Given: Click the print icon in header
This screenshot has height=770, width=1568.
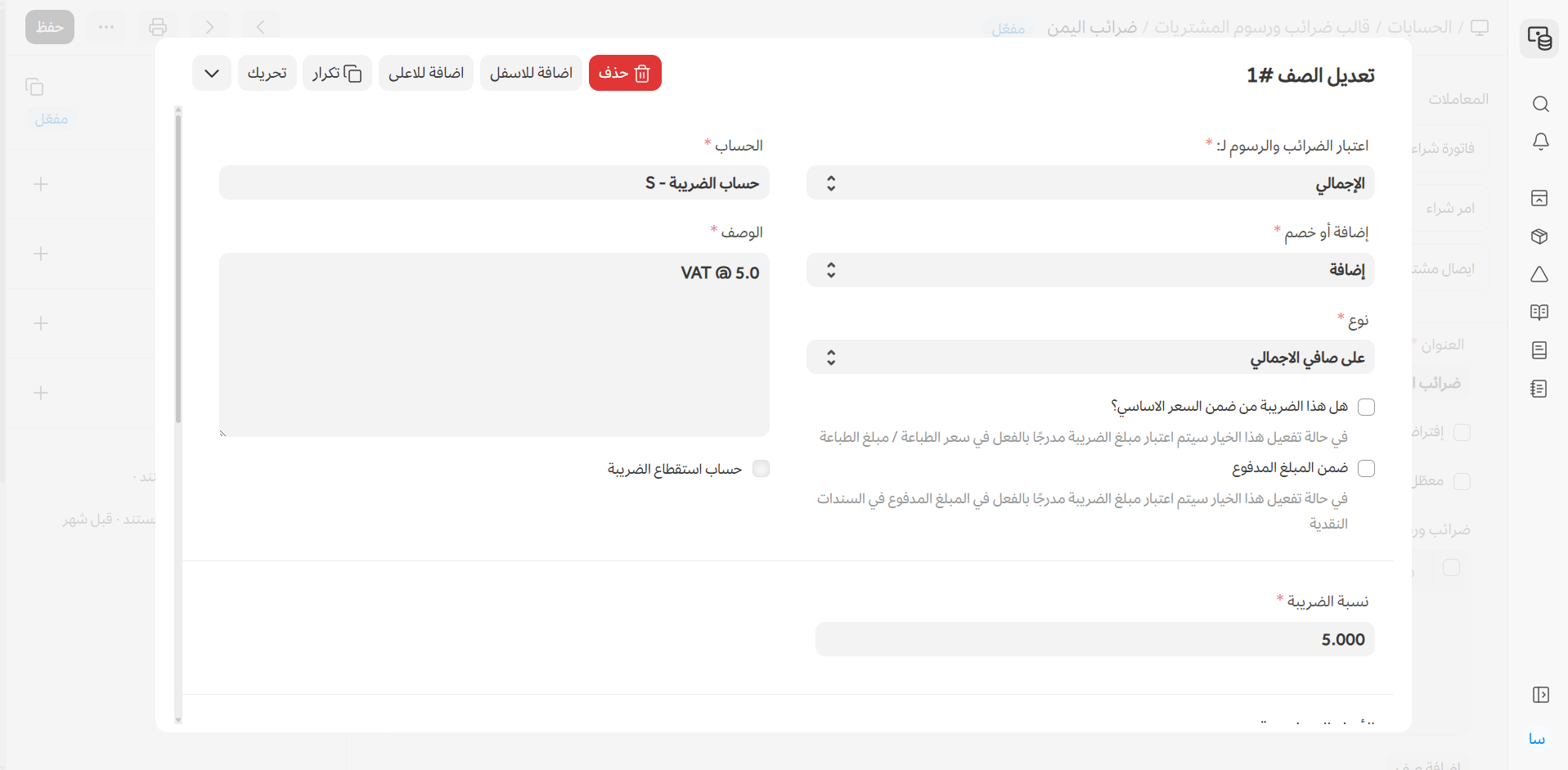Looking at the screenshot, I should [x=158, y=27].
